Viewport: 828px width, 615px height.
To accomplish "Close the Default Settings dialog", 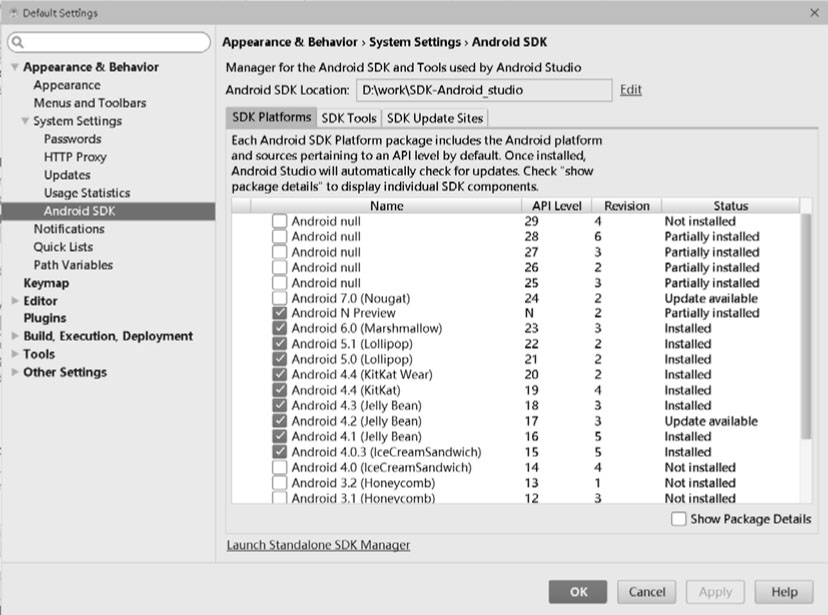I will coord(814,13).
